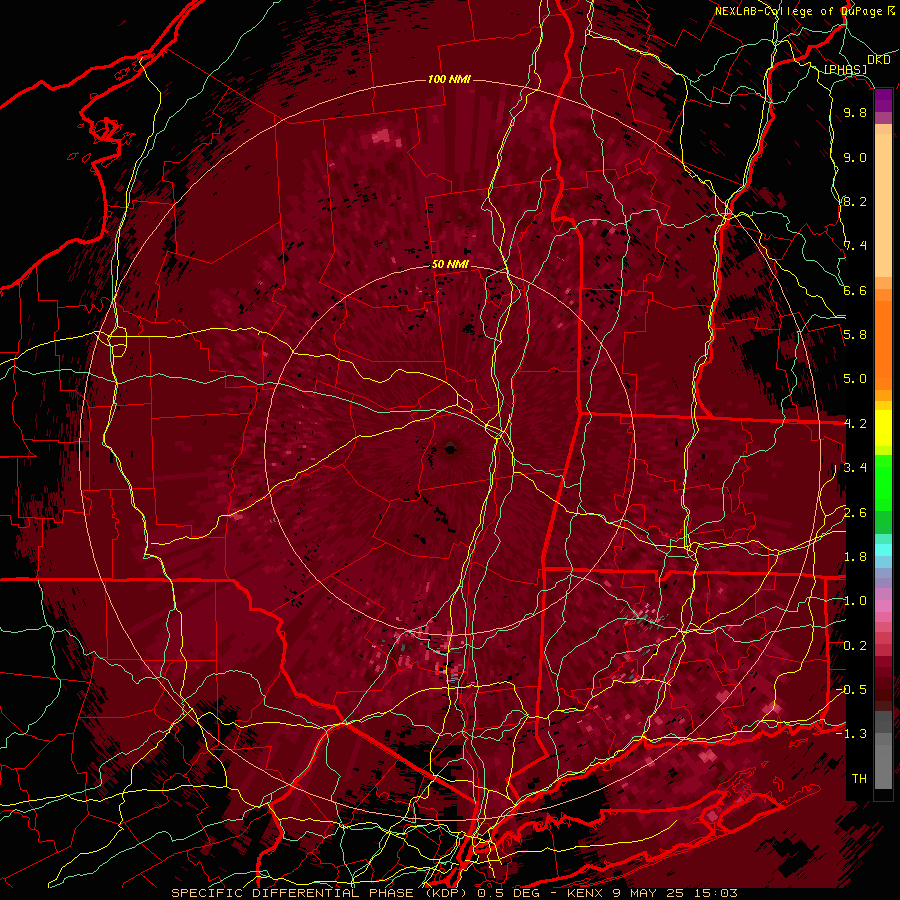Click the 5.0 value on the scale

pyautogui.click(x=855, y=379)
